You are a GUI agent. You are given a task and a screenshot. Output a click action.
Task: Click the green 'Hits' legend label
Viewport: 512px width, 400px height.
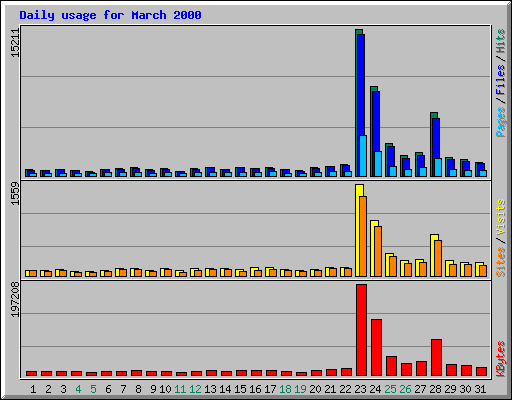tap(501, 41)
